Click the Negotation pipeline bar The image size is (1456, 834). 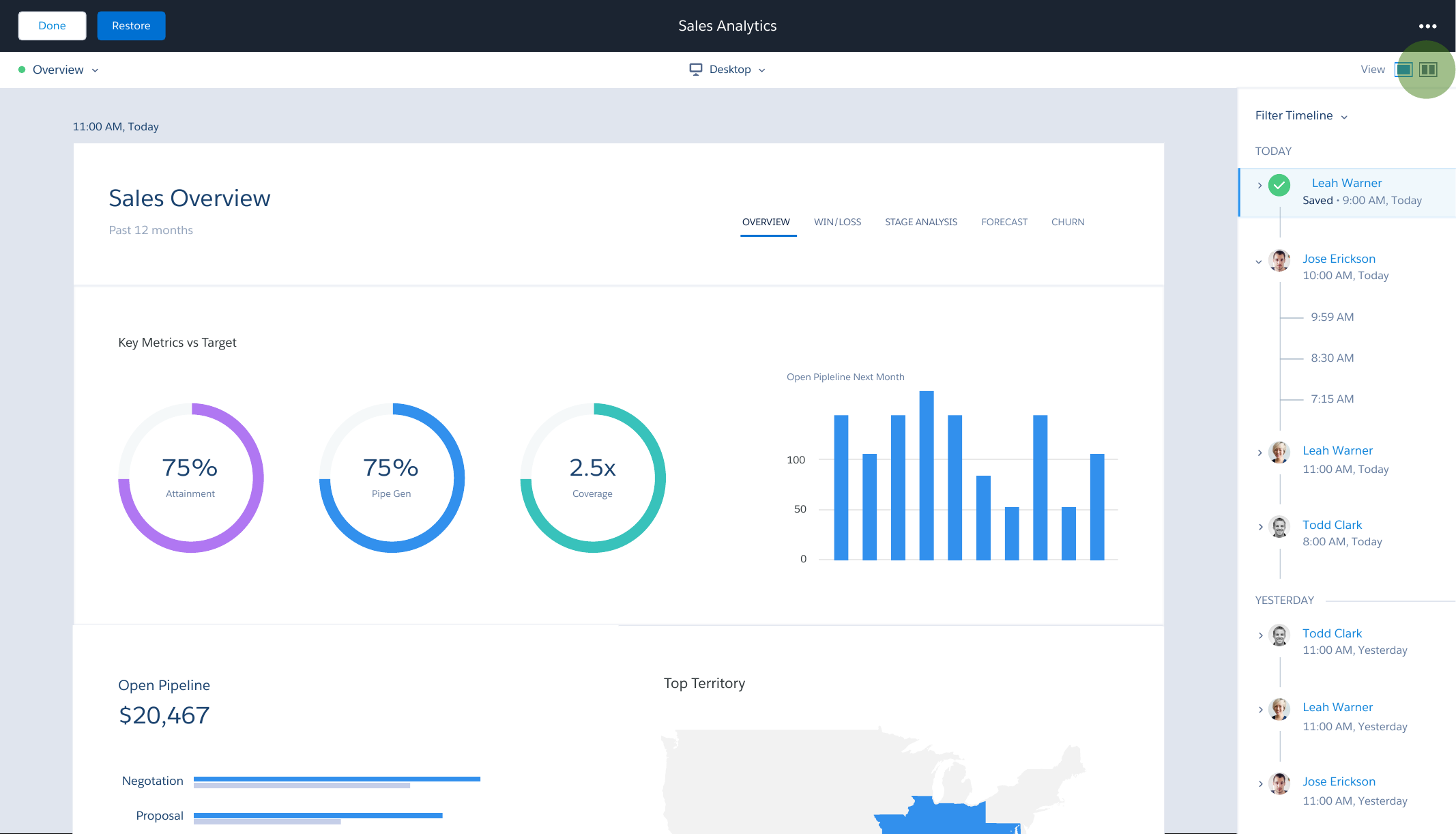(337, 782)
